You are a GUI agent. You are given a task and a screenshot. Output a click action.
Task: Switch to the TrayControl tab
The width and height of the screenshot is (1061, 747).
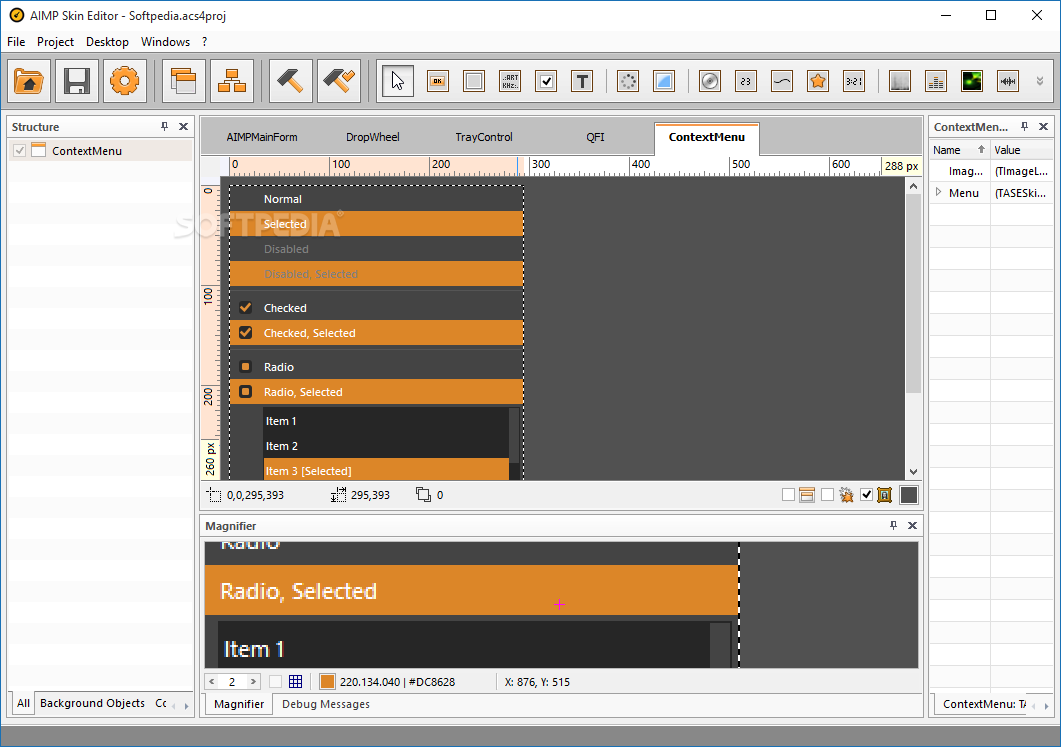click(484, 137)
